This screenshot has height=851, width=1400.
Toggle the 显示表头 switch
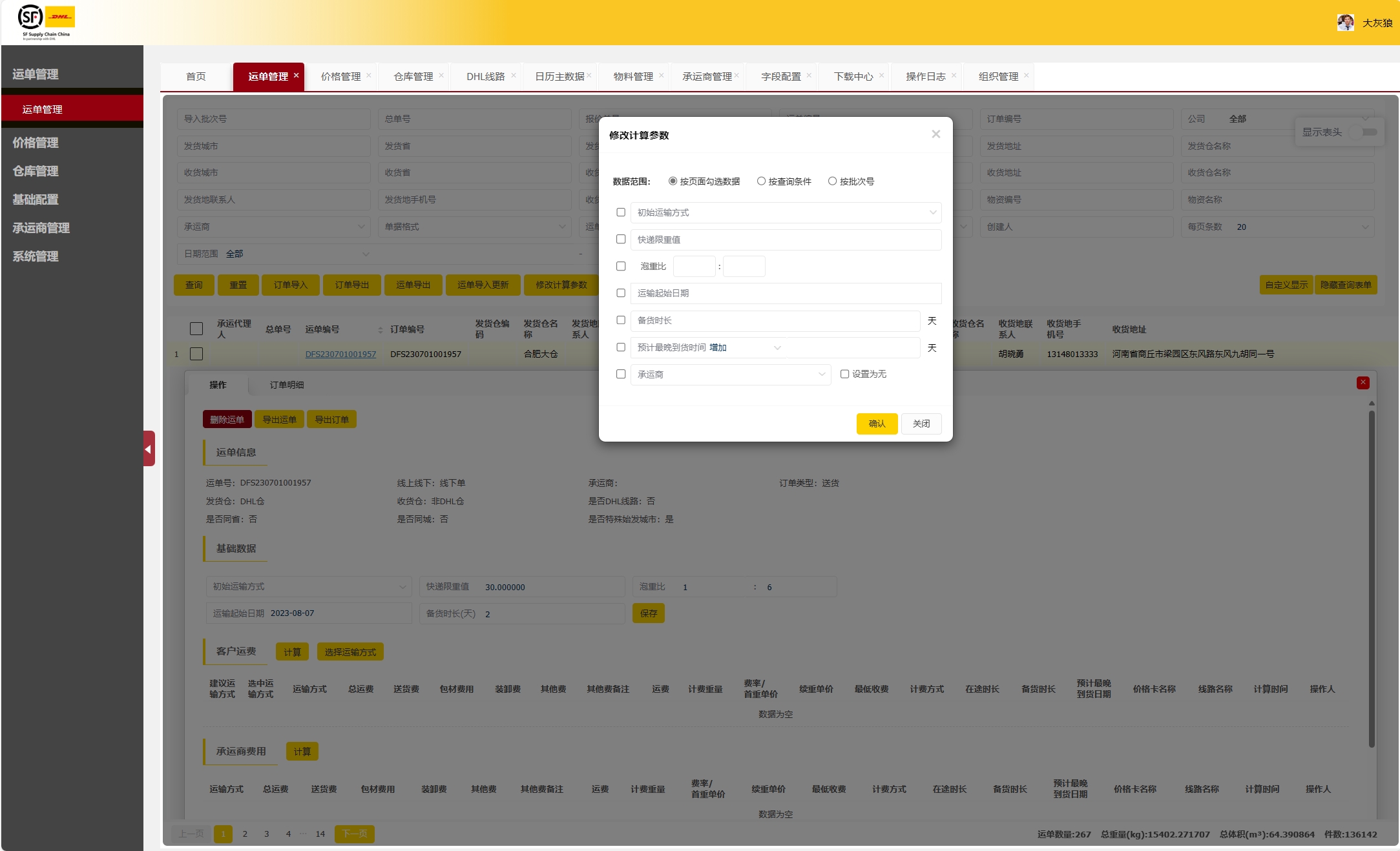tap(1364, 132)
